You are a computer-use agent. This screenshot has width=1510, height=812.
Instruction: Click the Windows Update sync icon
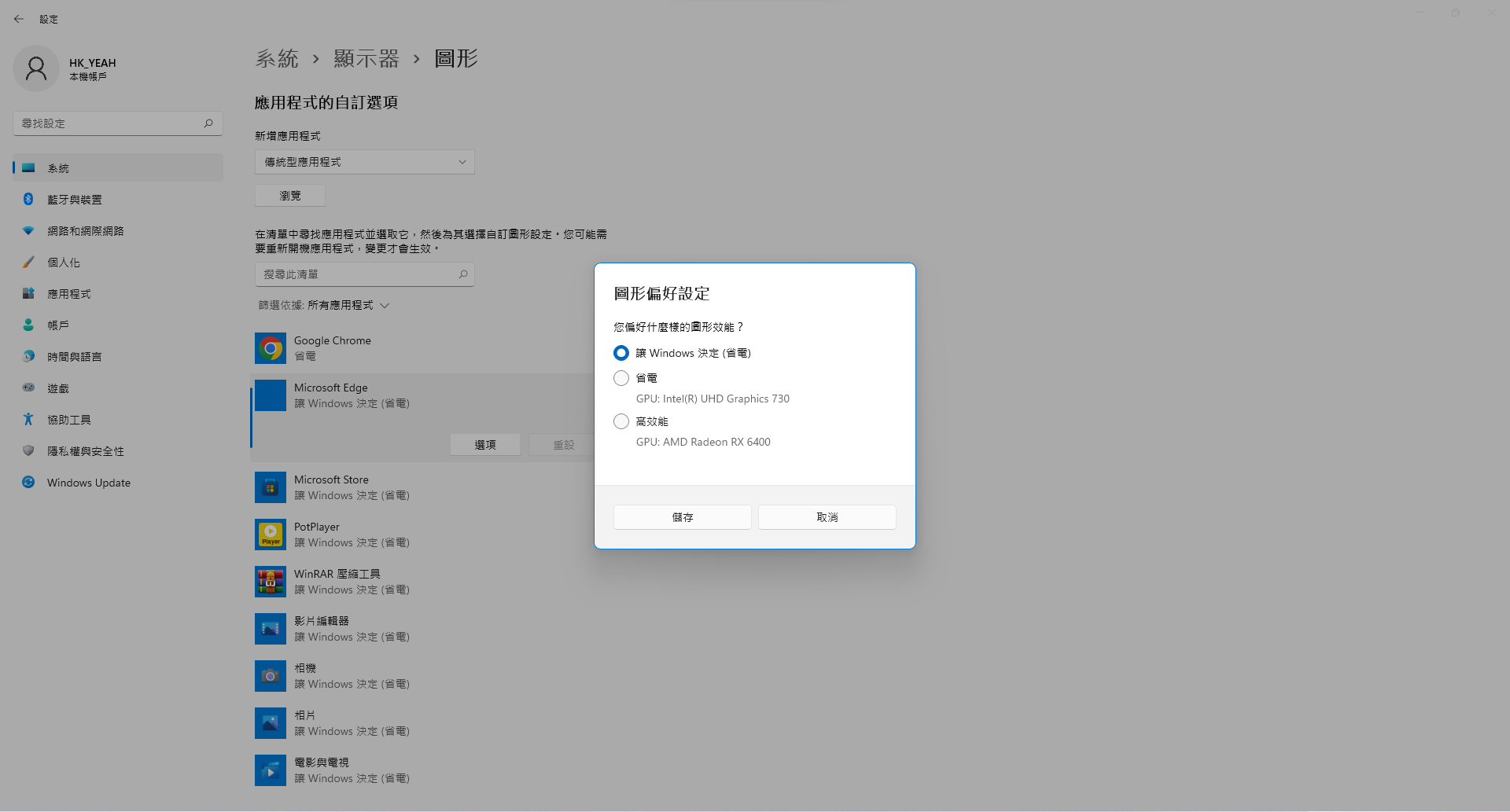coord(28,482)
